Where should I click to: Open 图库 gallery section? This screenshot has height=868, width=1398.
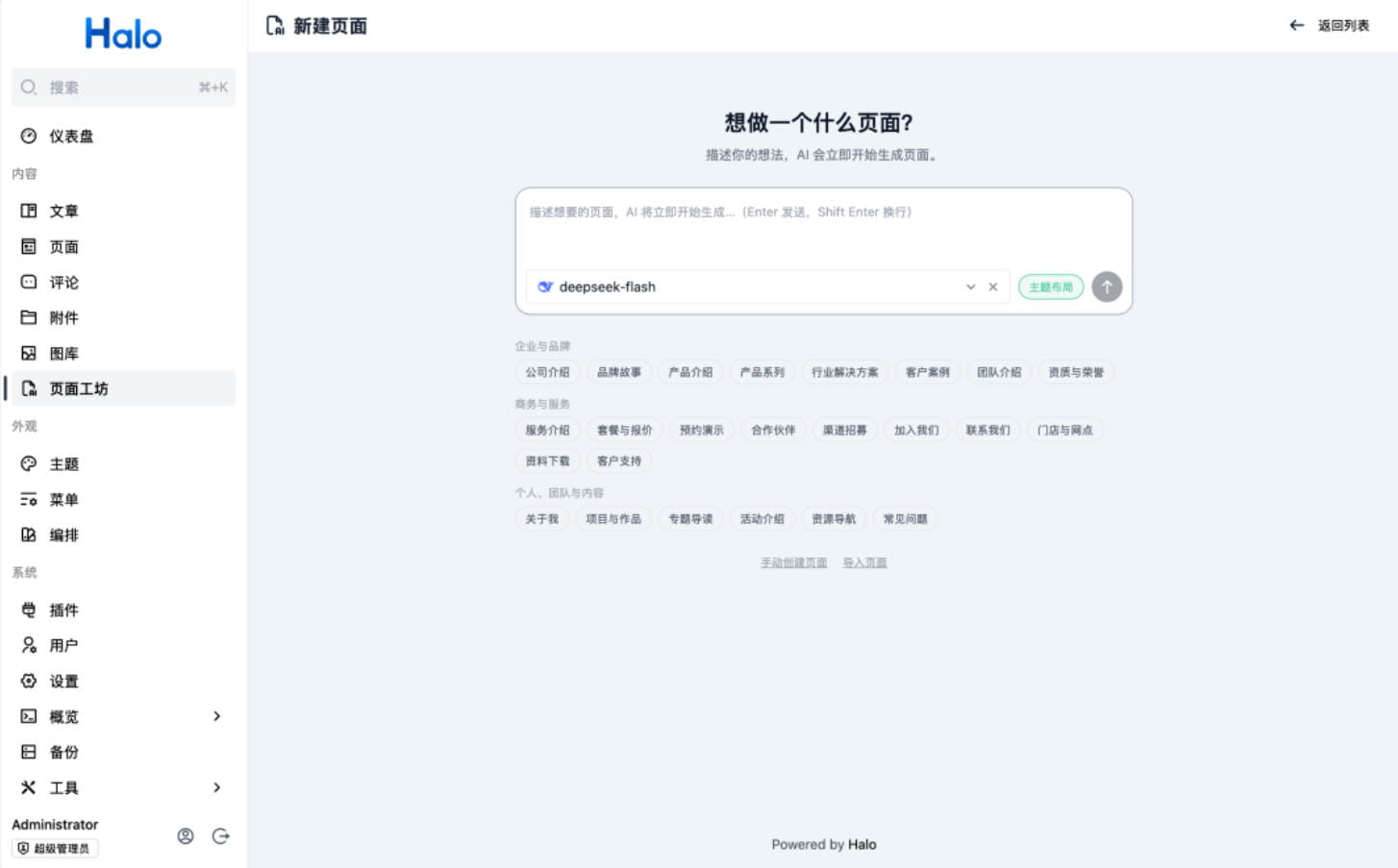click(x=123, y=354)
